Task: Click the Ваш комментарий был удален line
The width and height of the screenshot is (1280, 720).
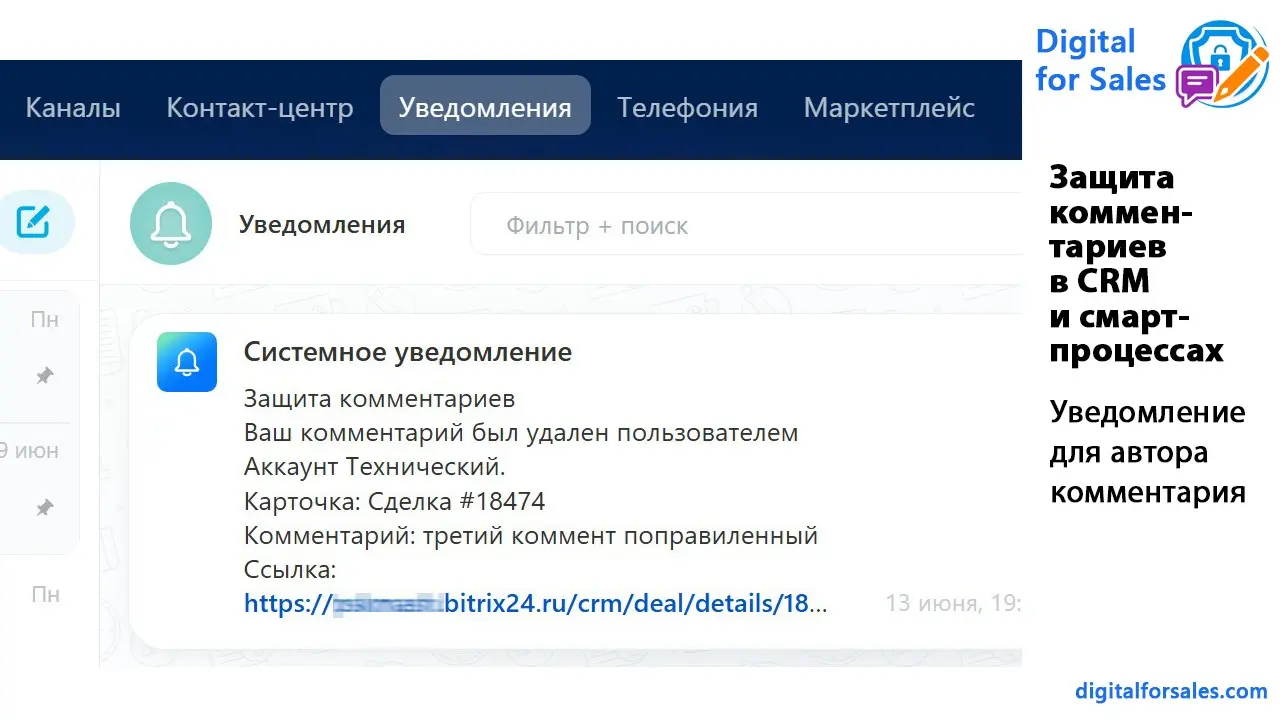Action: pos(521,433)
